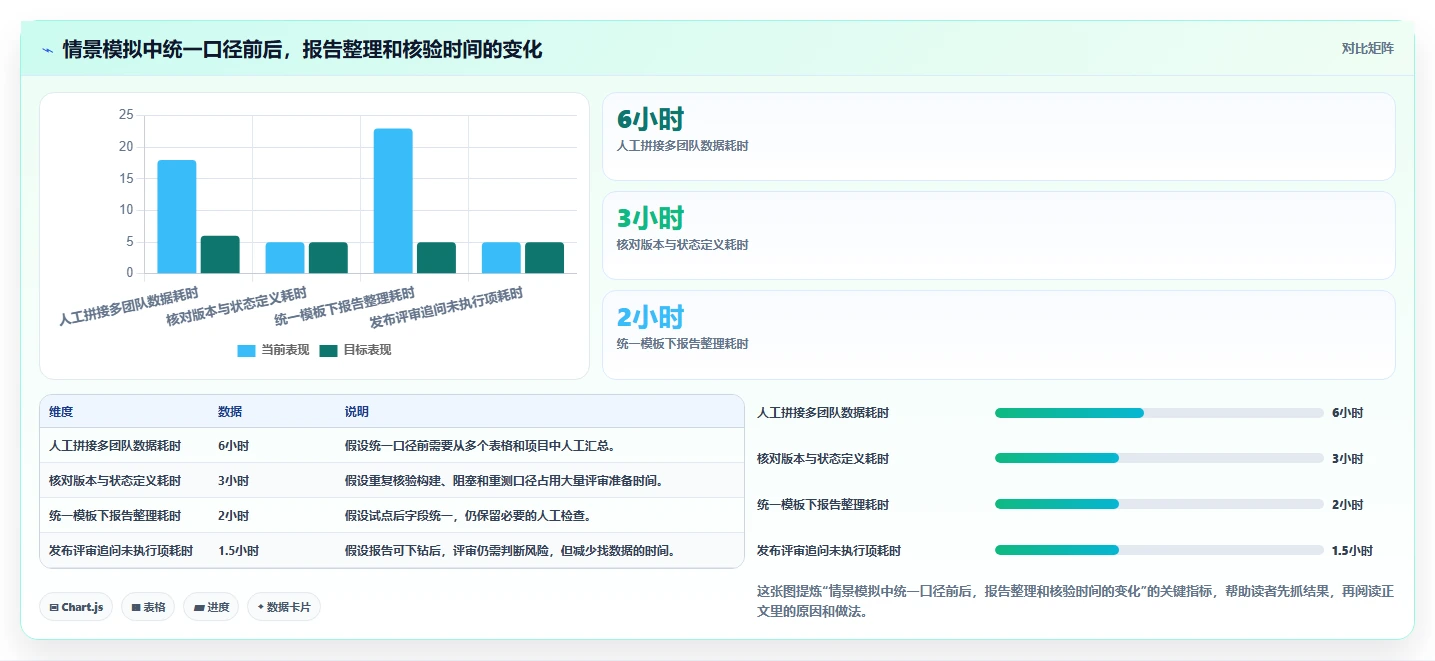Click 人工拼接多团队数据耗时 caption in the 6小时 card
Viewport: 1435px width, 661px height.
683,145
